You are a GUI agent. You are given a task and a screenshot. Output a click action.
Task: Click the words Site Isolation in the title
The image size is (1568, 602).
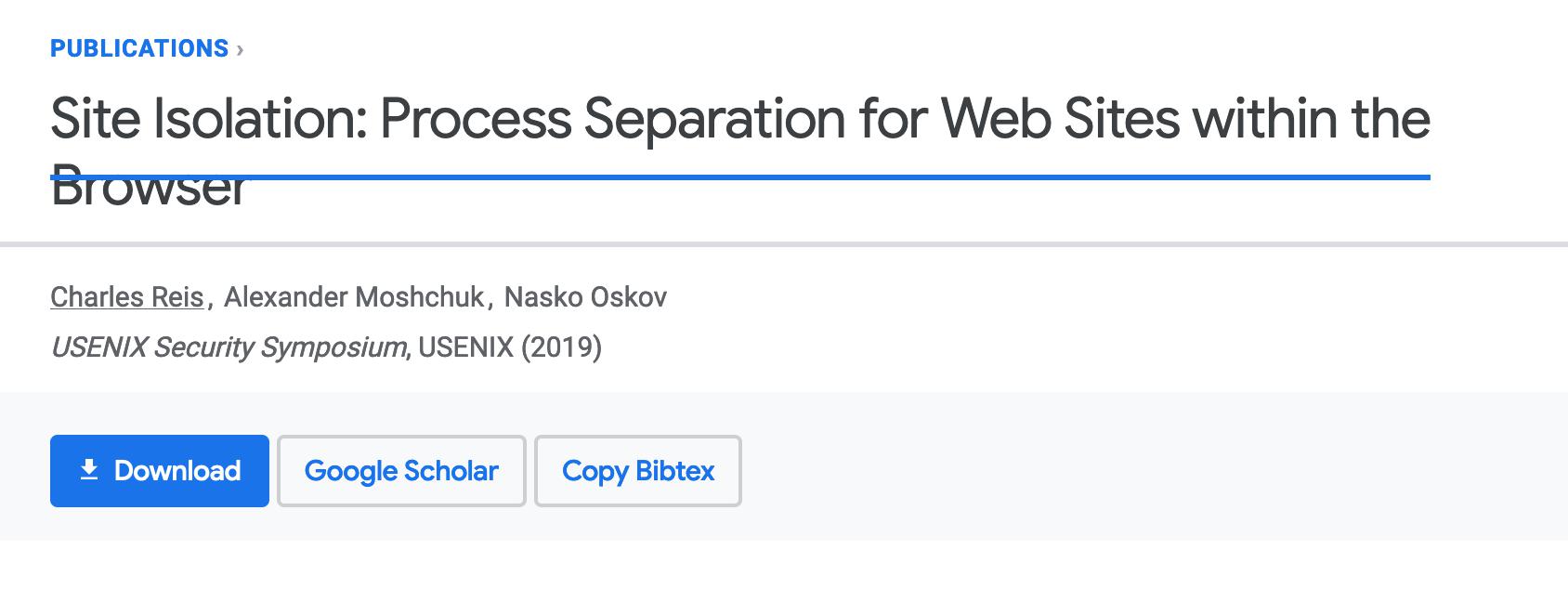point(208,119)
